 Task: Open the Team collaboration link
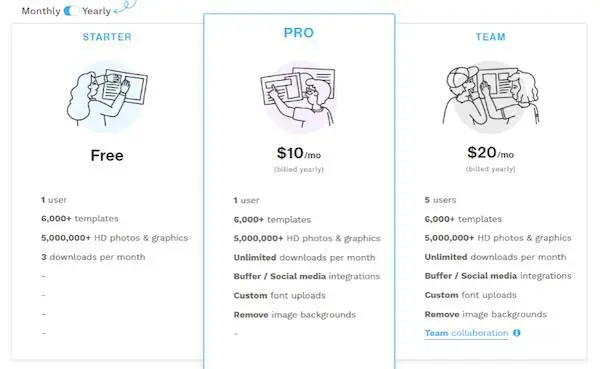click(x=466, y=333)
